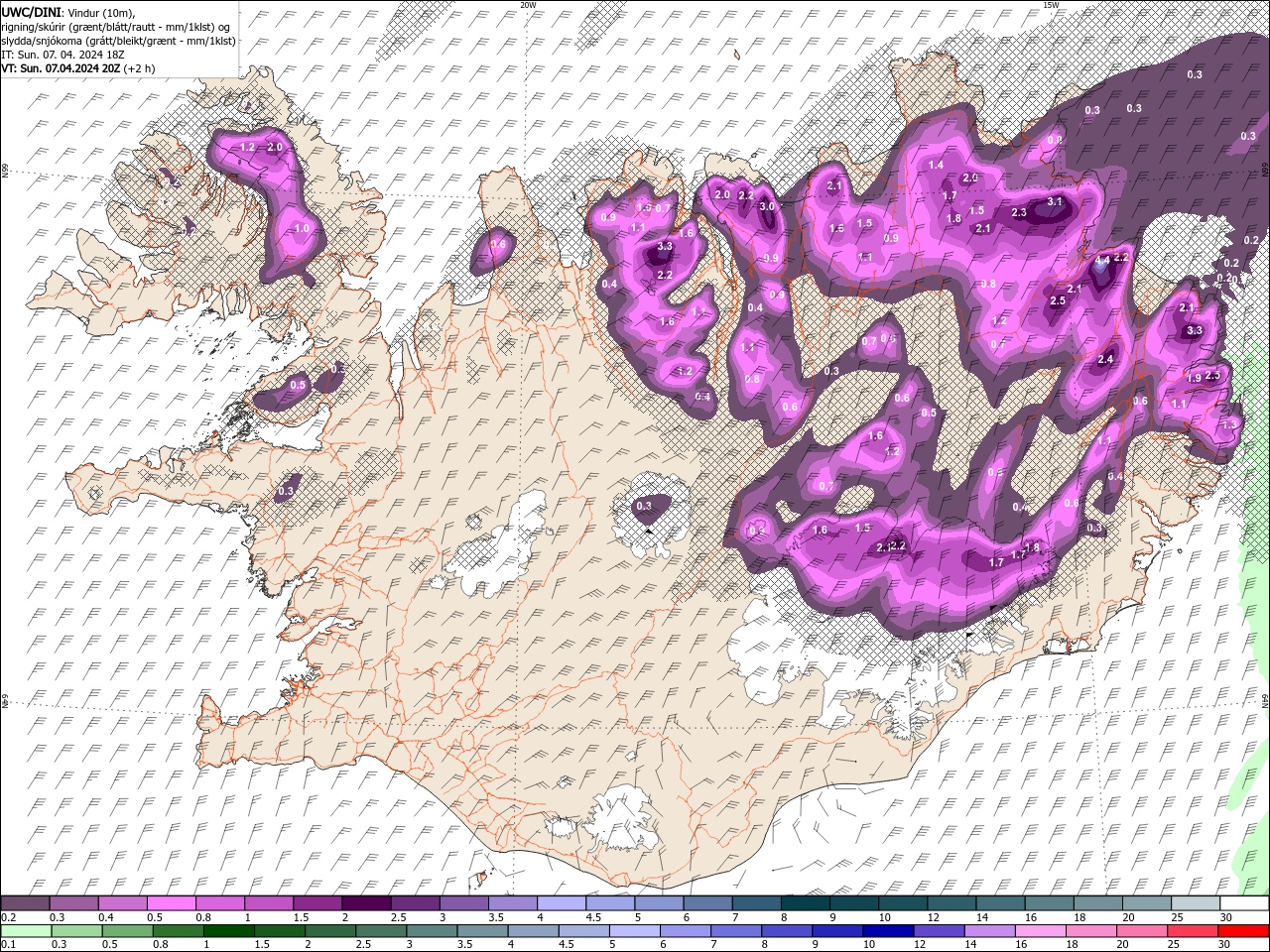
Task: Click the white snow legend swatch at 30
Action: click(1242, 903)
